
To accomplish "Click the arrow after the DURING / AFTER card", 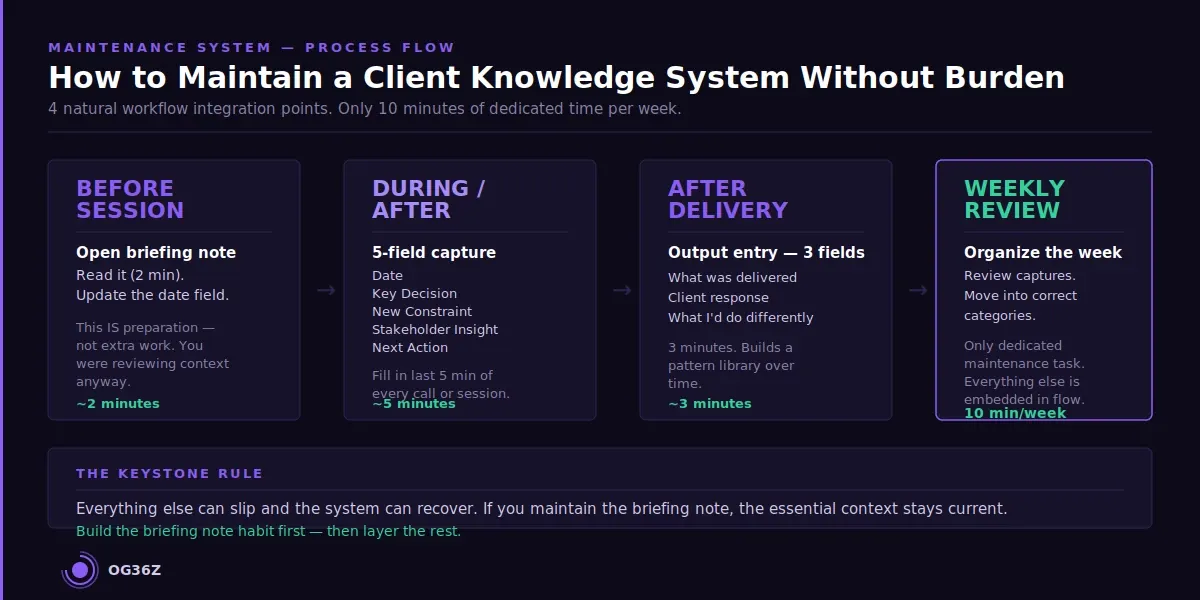I will click(623, 290).
